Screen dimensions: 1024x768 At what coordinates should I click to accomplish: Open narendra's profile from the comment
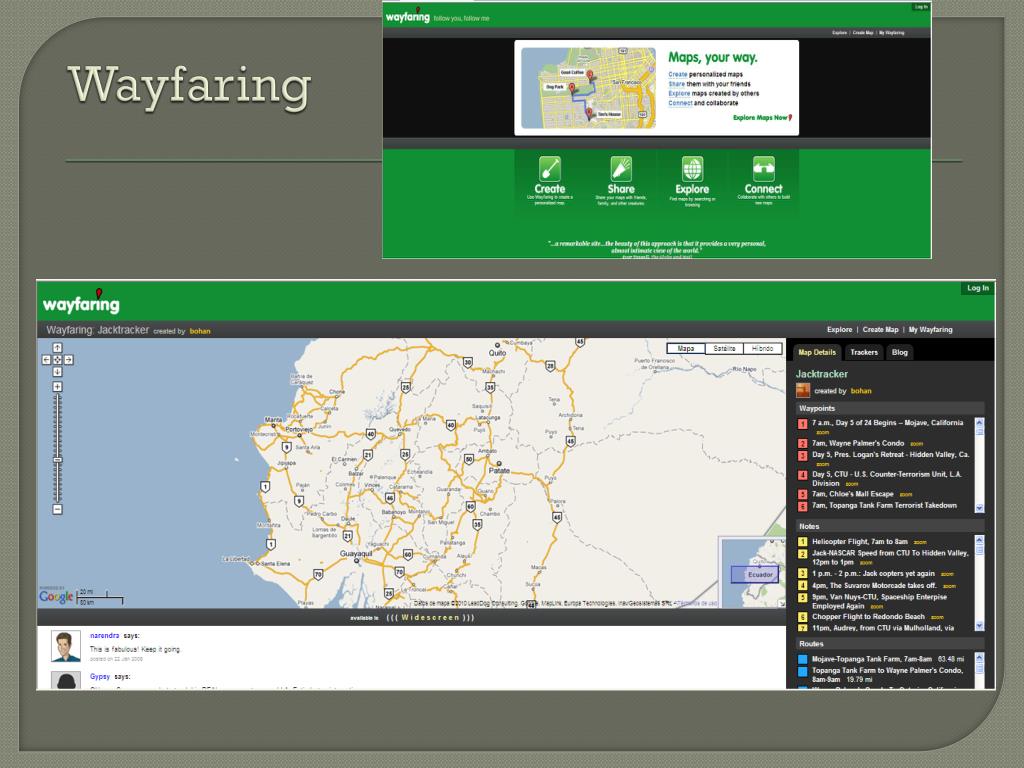pyautogui.click(x=104, y=635)
